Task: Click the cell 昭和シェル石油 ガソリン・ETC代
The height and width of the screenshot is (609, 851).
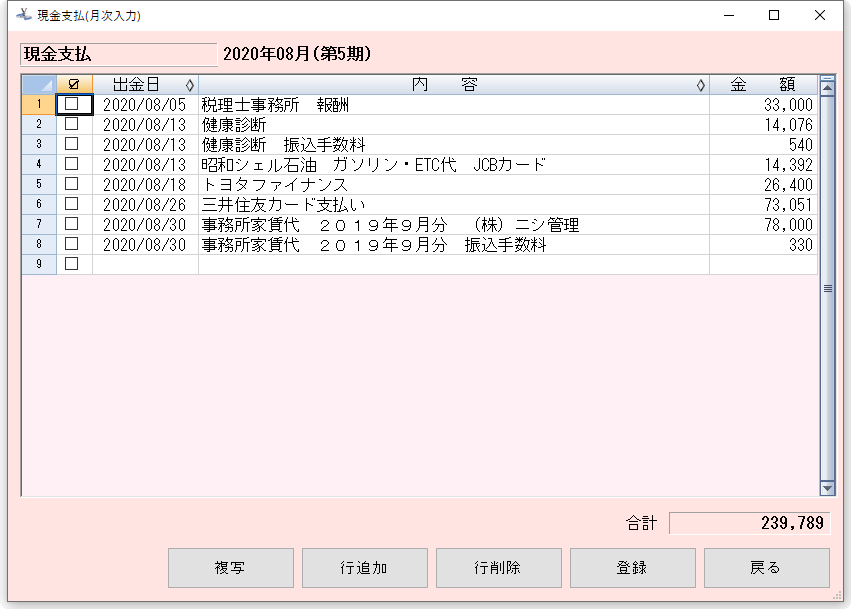Action: tap(454, 164)
